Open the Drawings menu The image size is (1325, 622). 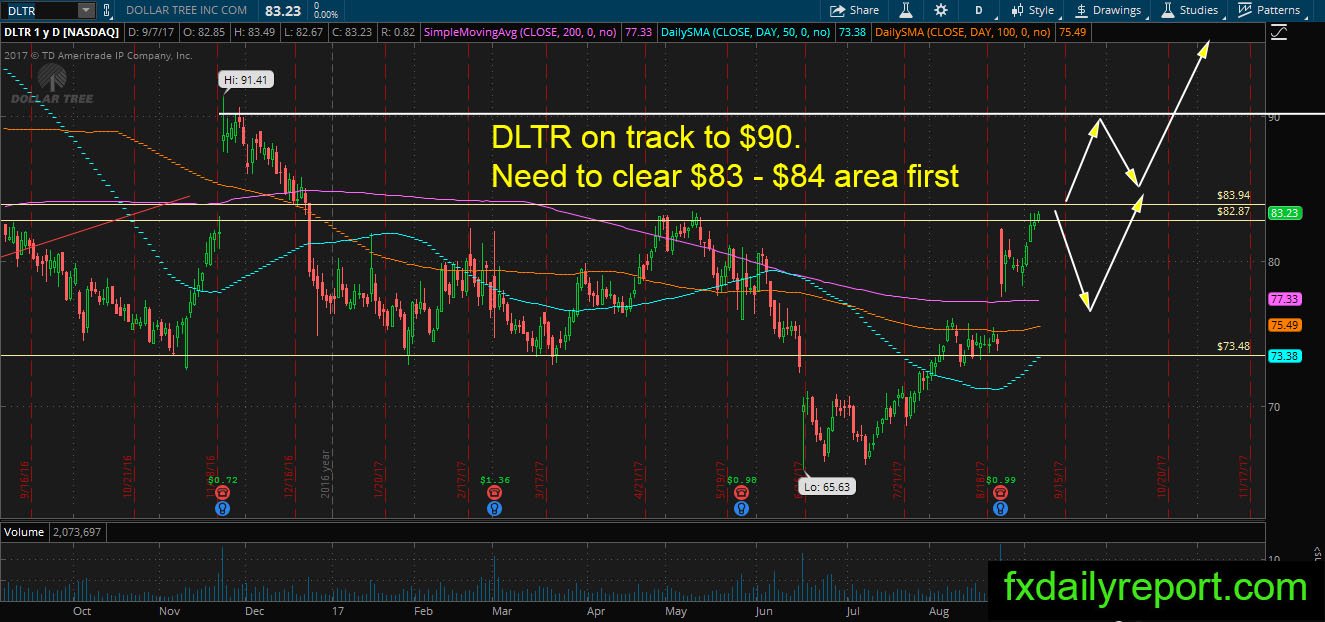point(1109,10)
